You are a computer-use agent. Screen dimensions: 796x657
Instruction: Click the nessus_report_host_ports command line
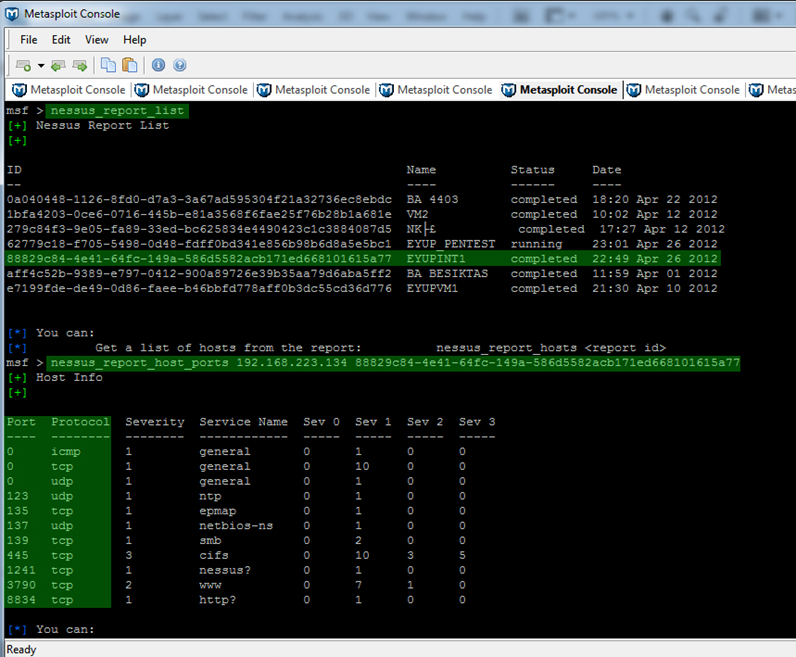click(x=395, y=363)
